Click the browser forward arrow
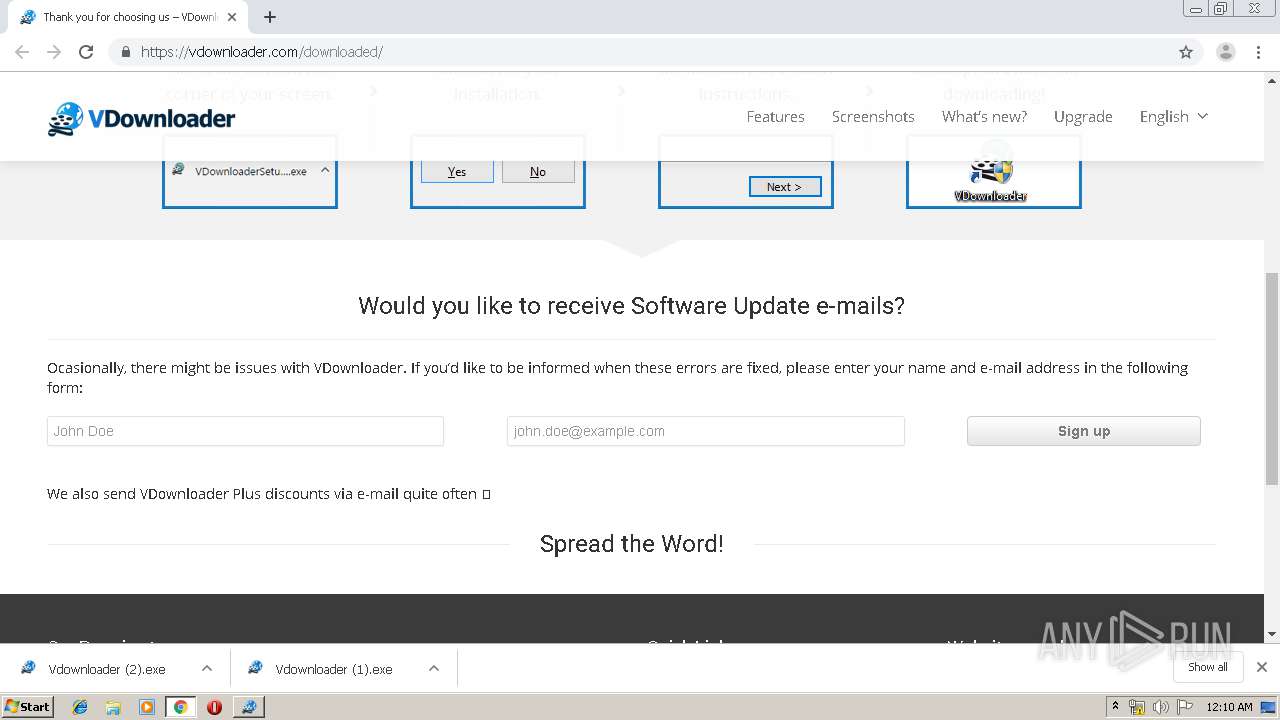 tap(54, 52)
